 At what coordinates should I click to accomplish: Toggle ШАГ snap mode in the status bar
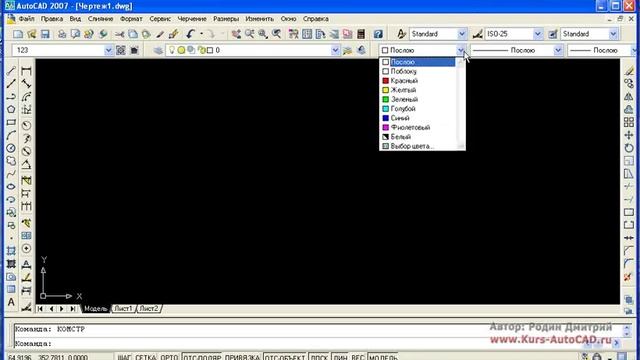pyautogui.click(x=124, y=358)
